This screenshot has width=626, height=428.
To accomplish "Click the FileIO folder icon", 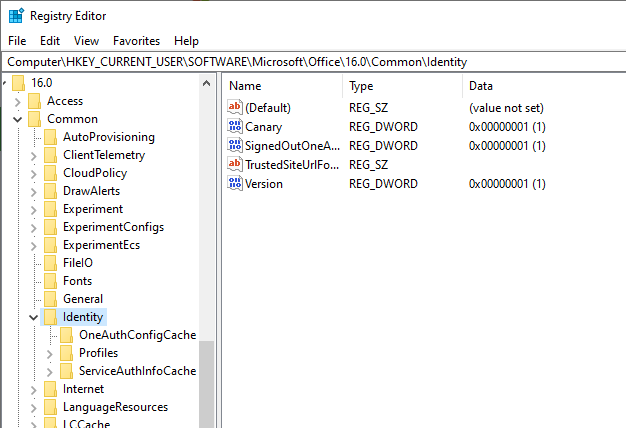I will (50, 263).
